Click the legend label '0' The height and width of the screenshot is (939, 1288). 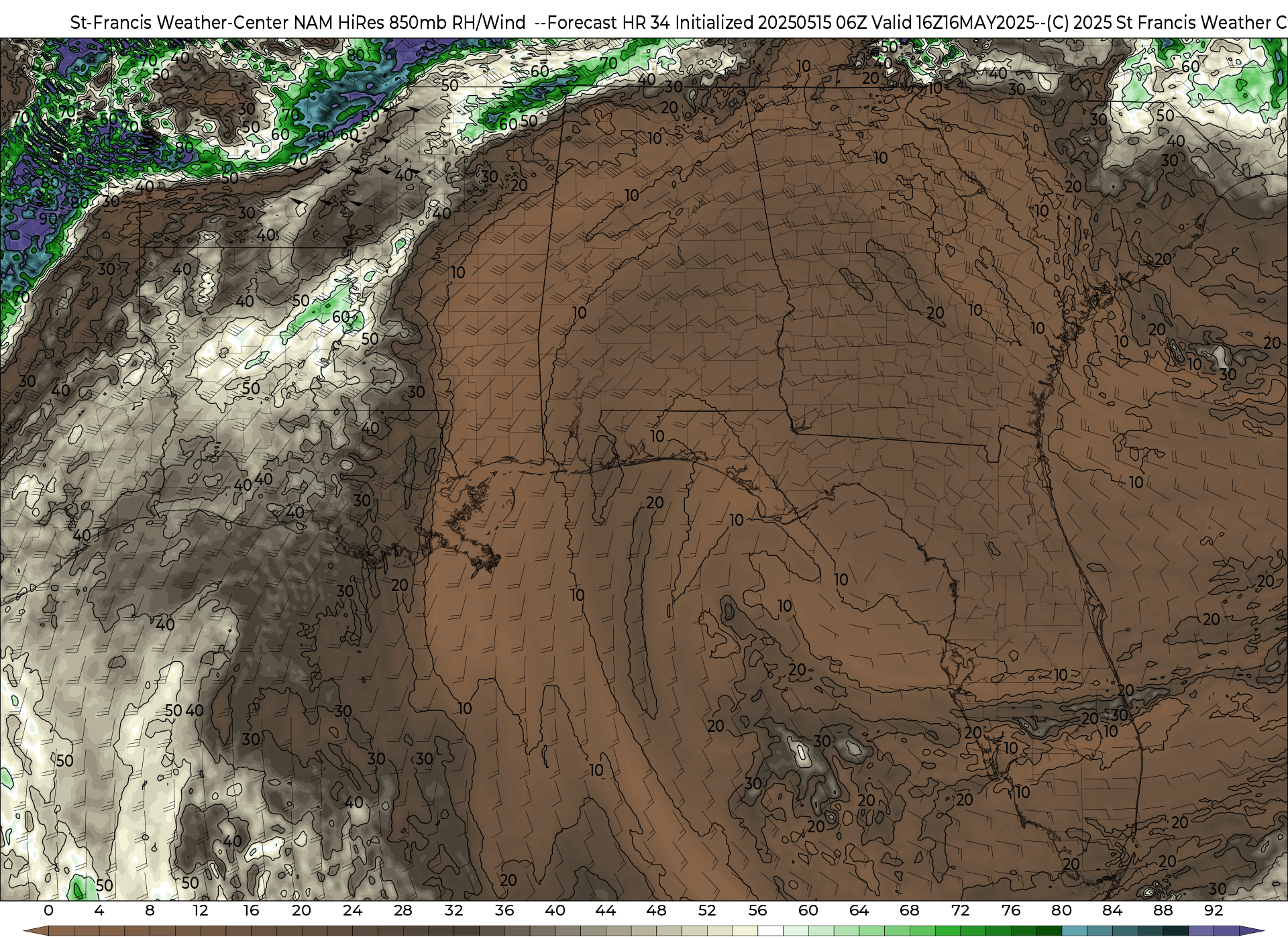pyautogui.click(x=48, y=911)
